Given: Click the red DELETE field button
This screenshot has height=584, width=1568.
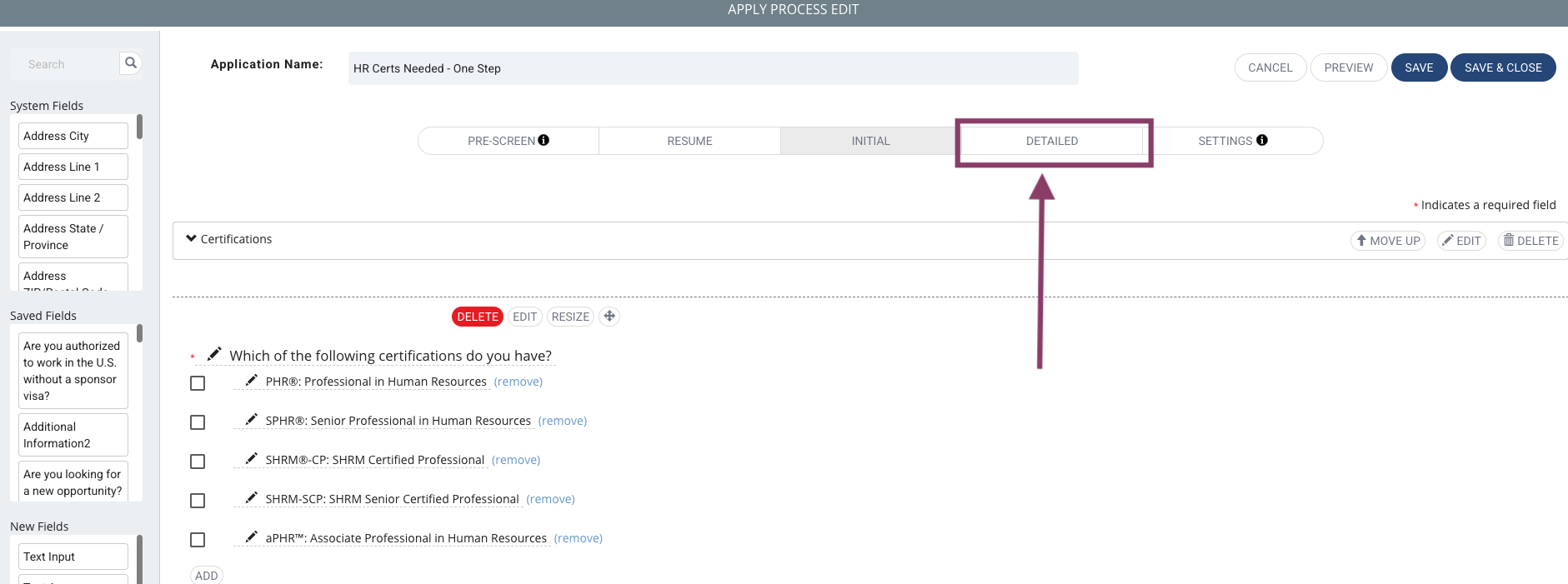Looking at the screenshot, I should (x=478, y=317).
